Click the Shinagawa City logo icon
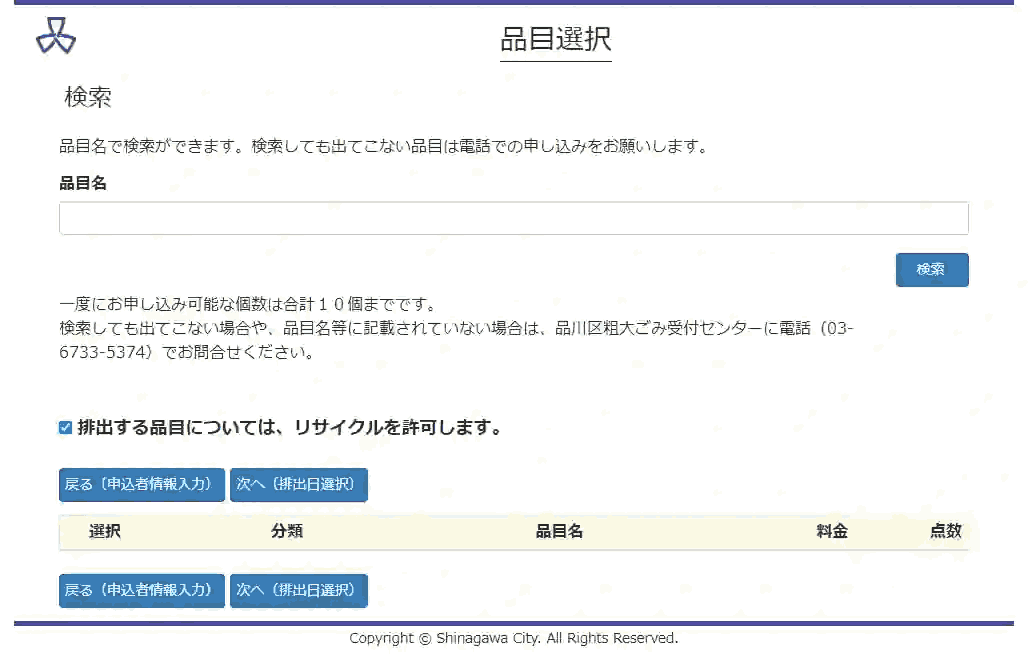Viewport: 1032px width, 654px height. pos(56,37)
